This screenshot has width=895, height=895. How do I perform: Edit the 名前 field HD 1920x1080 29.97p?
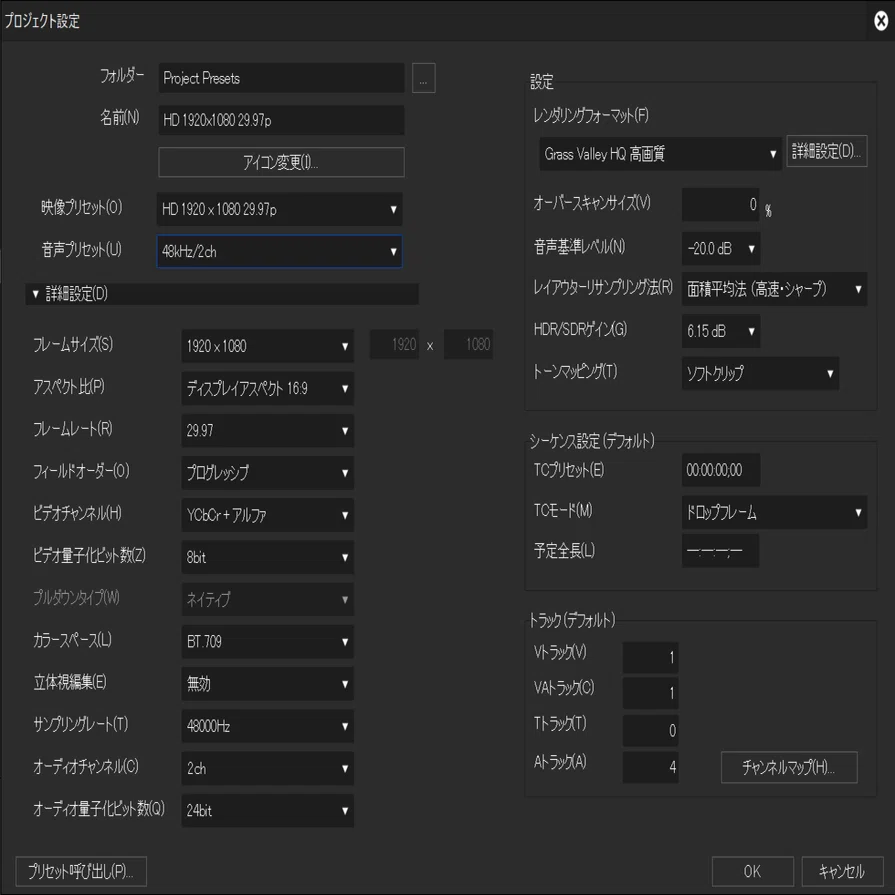pos(281,120)
